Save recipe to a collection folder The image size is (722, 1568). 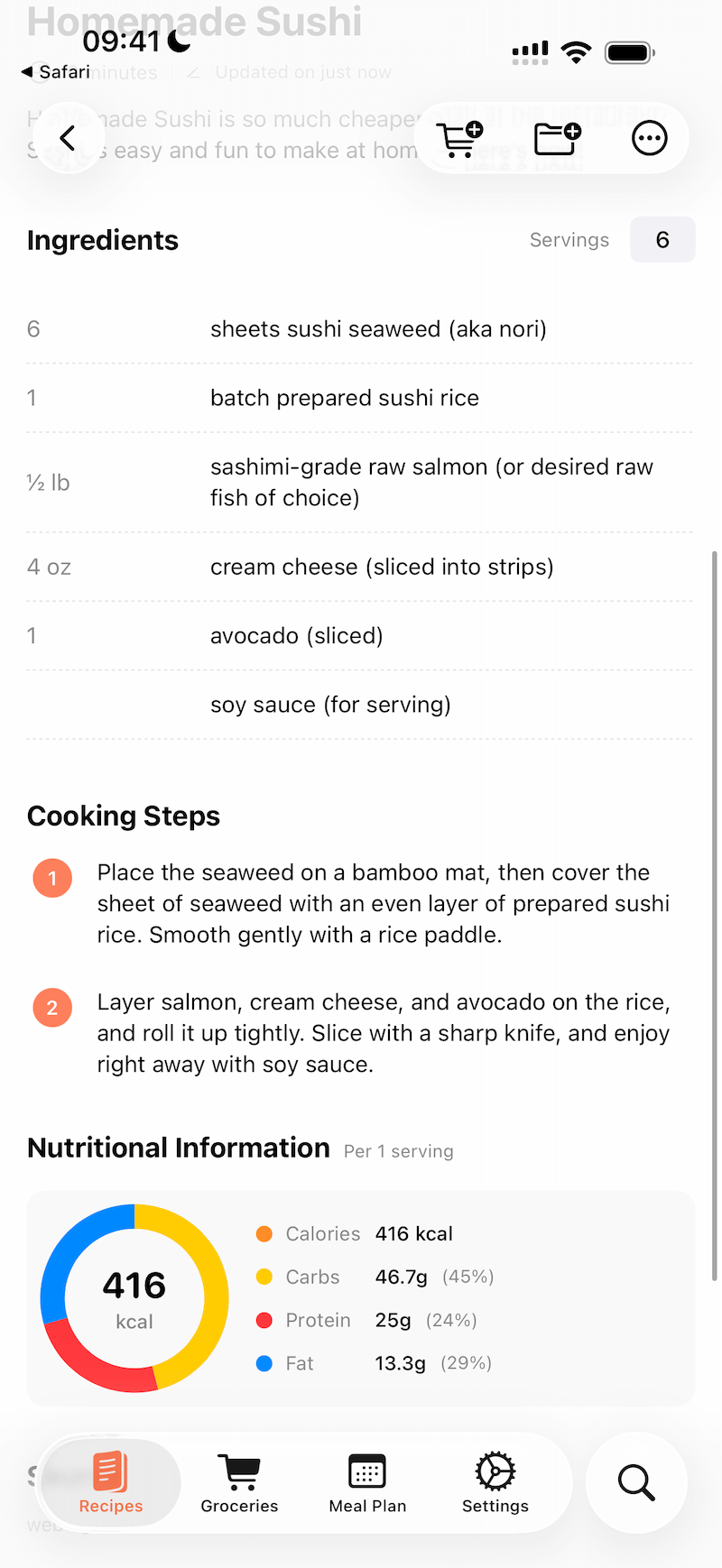click(555, 137)
